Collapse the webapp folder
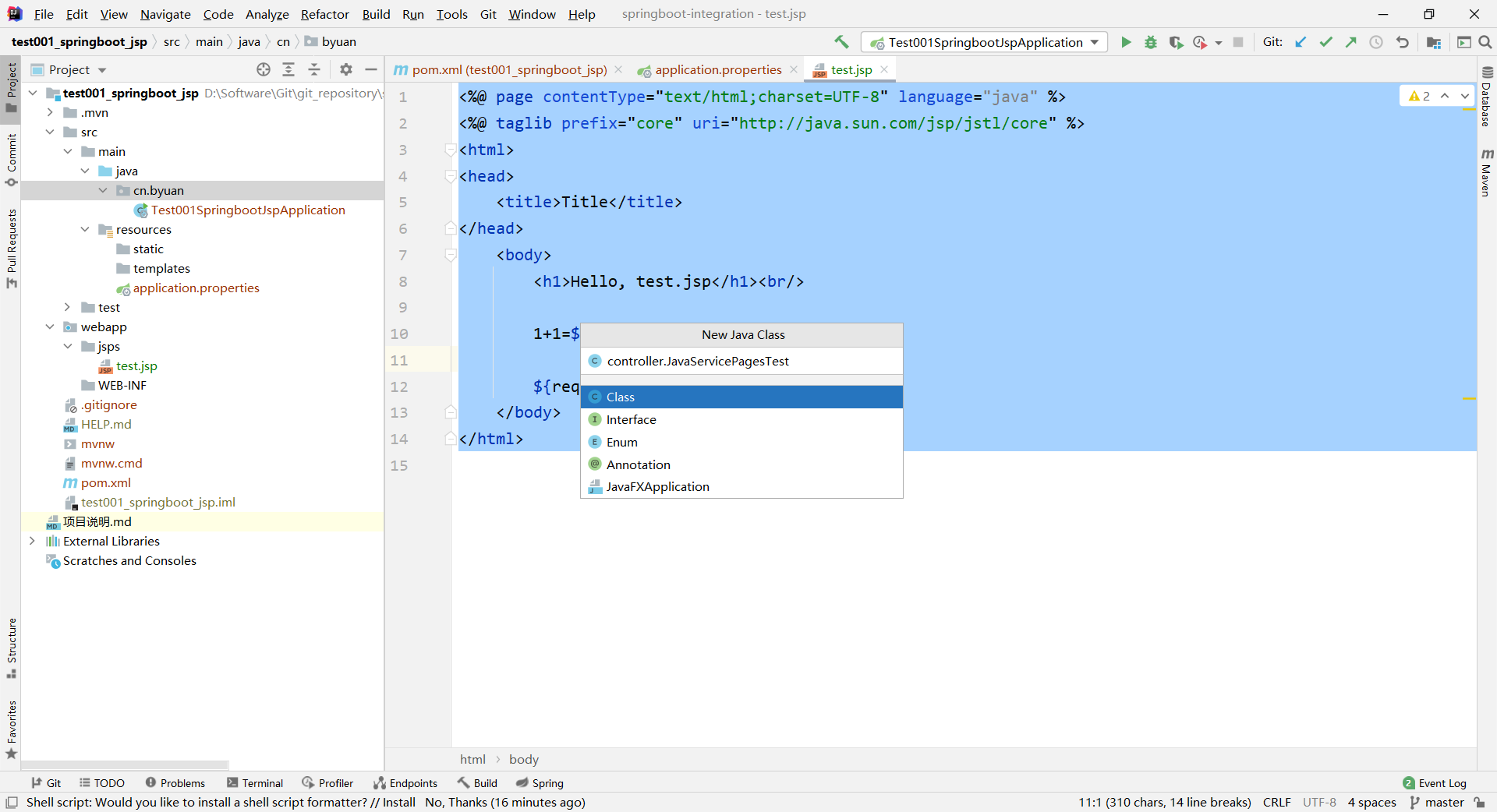 (x=50, y=327)
